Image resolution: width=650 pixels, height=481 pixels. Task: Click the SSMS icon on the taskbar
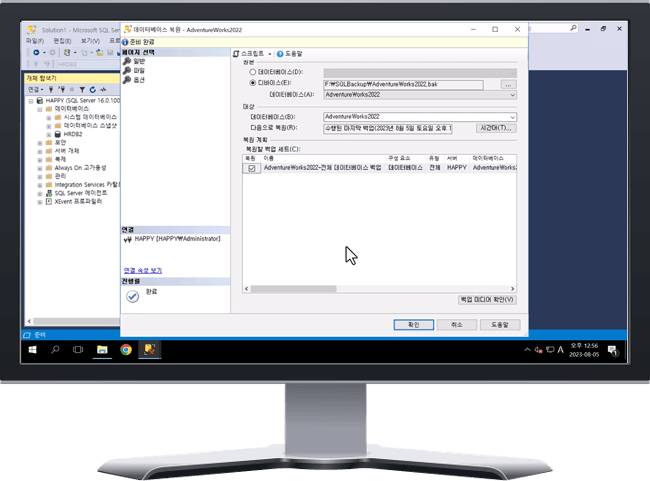coord(150,350)
